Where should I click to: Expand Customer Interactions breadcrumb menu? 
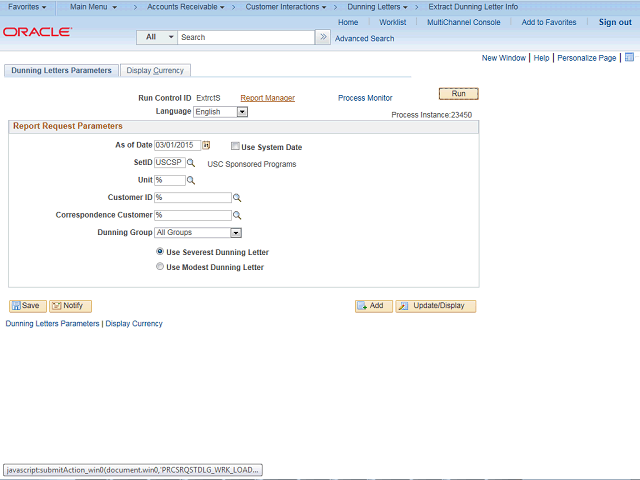point(286,7)
